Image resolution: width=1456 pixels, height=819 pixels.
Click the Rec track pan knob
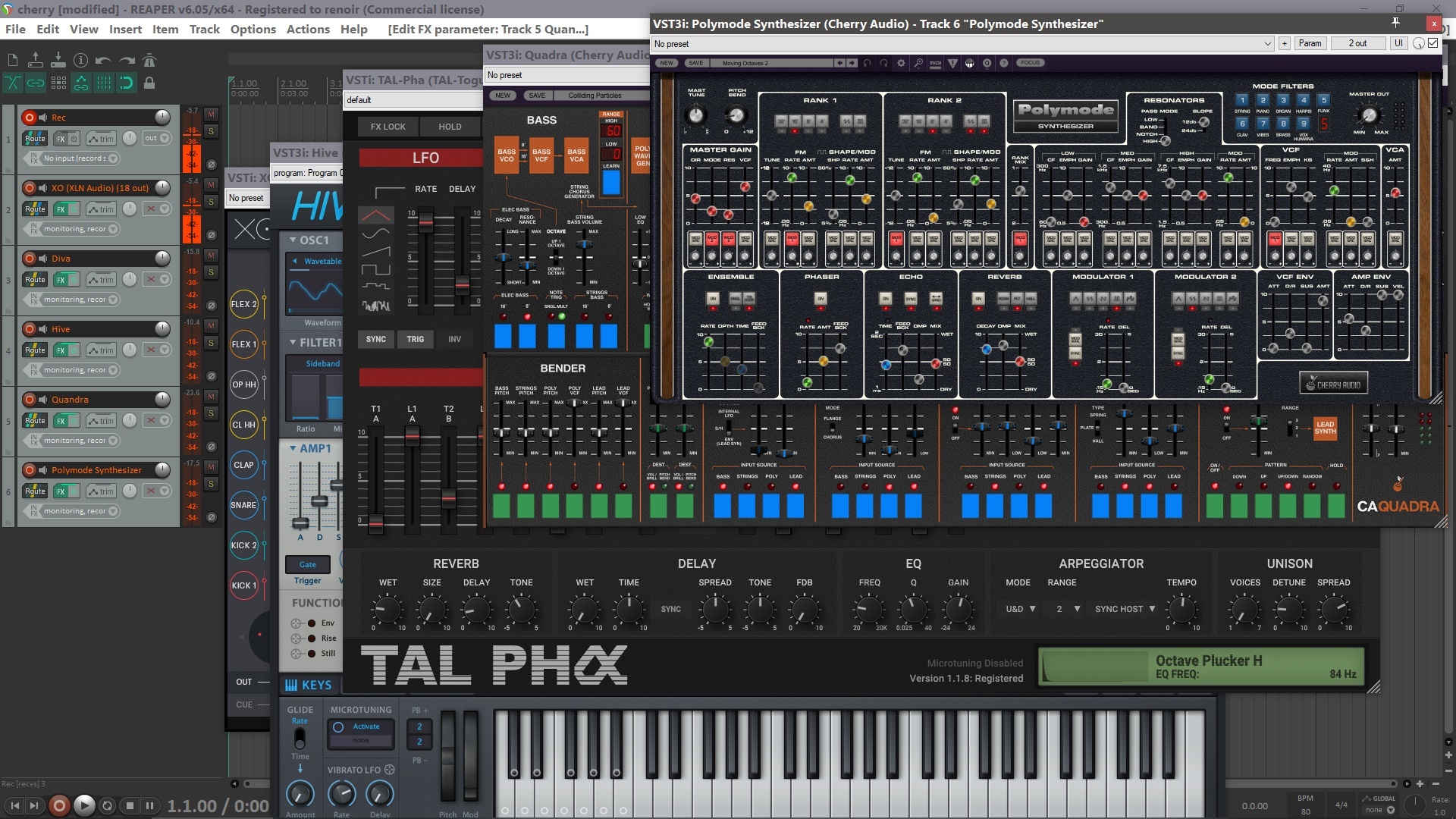tap(130, 138)
